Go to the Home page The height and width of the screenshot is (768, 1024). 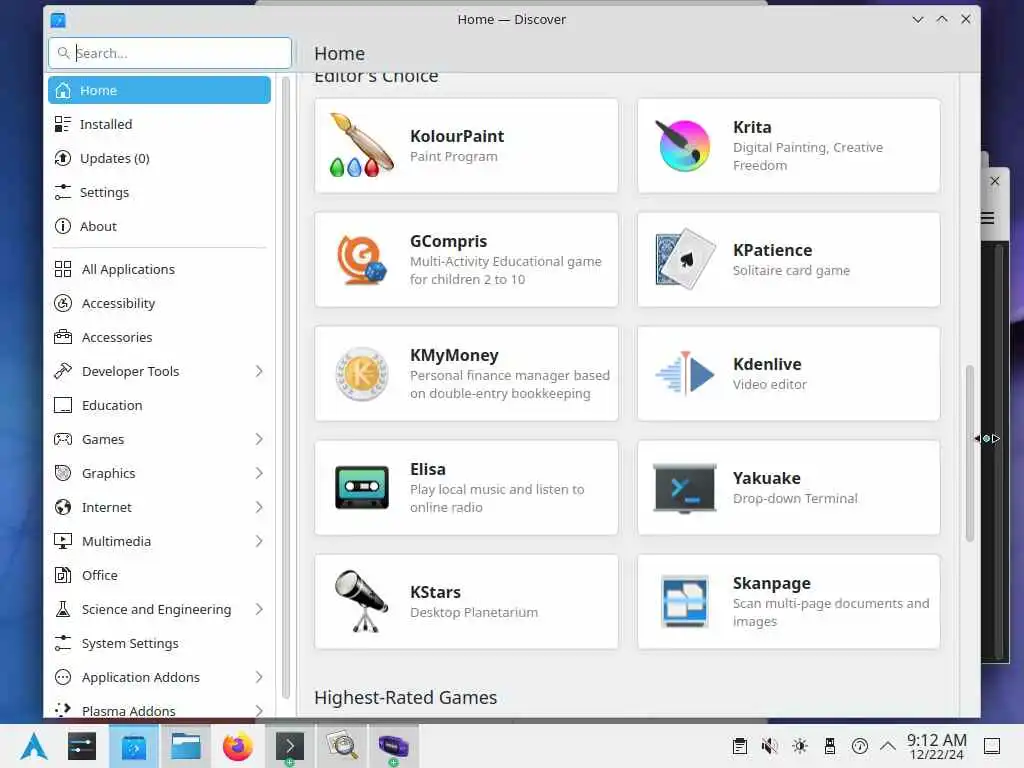pos(159,90)
